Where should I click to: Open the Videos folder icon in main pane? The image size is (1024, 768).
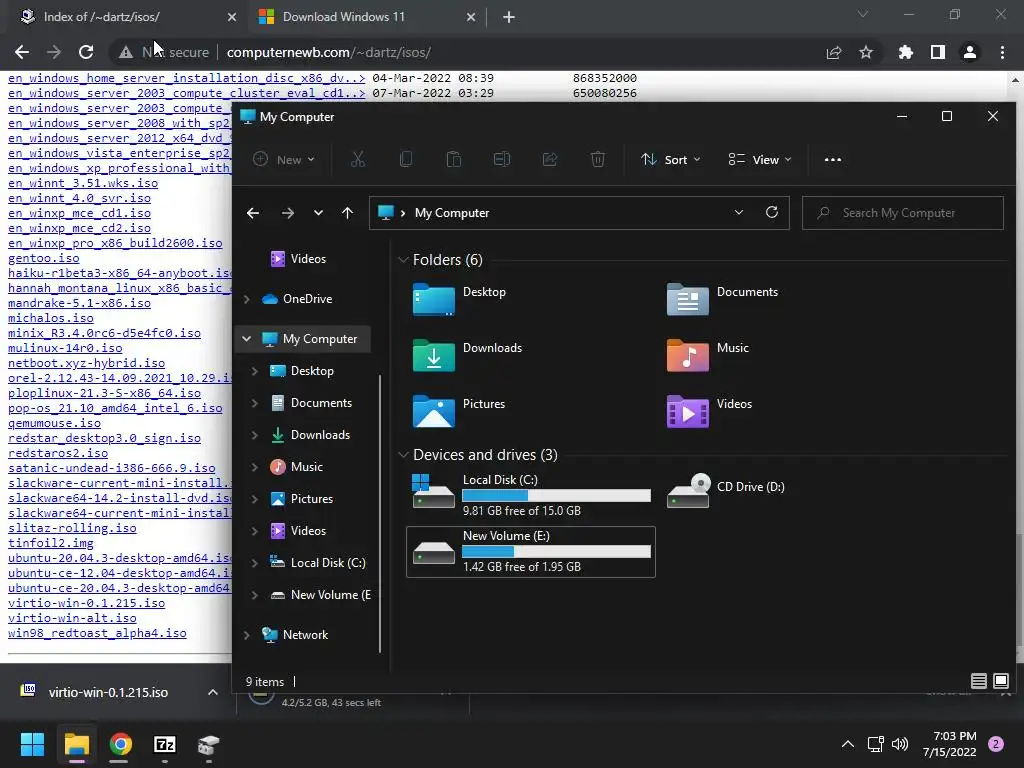(688, 411)
